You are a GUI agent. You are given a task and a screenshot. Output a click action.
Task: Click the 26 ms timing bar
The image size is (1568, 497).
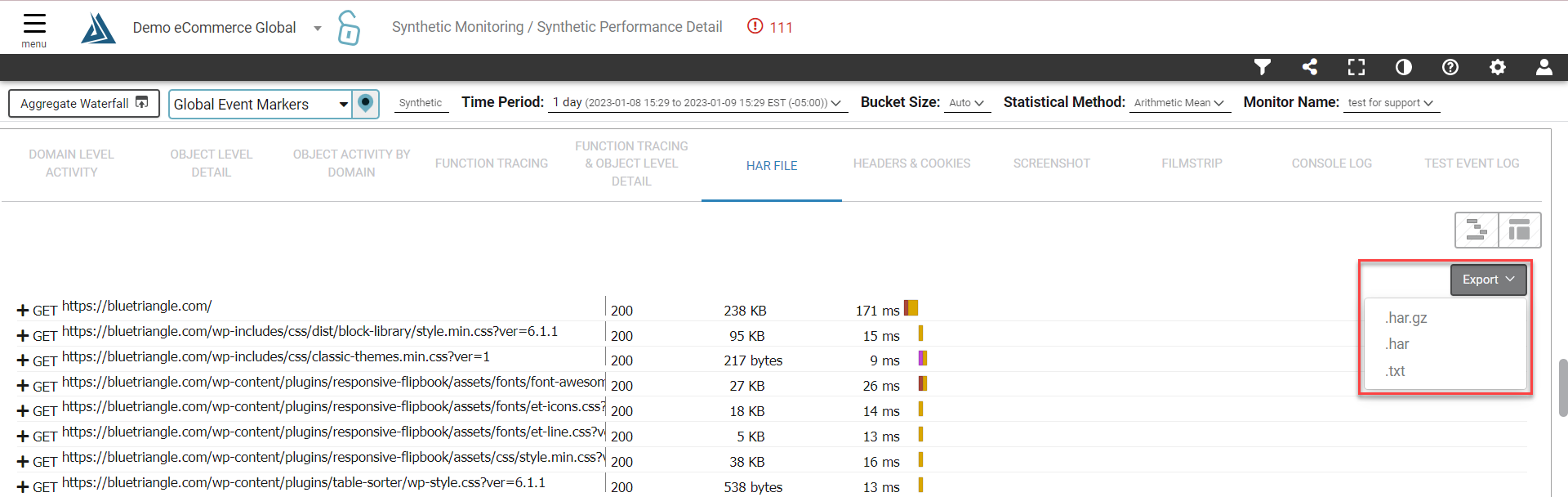pyautogui.click(x=923, y=383)
